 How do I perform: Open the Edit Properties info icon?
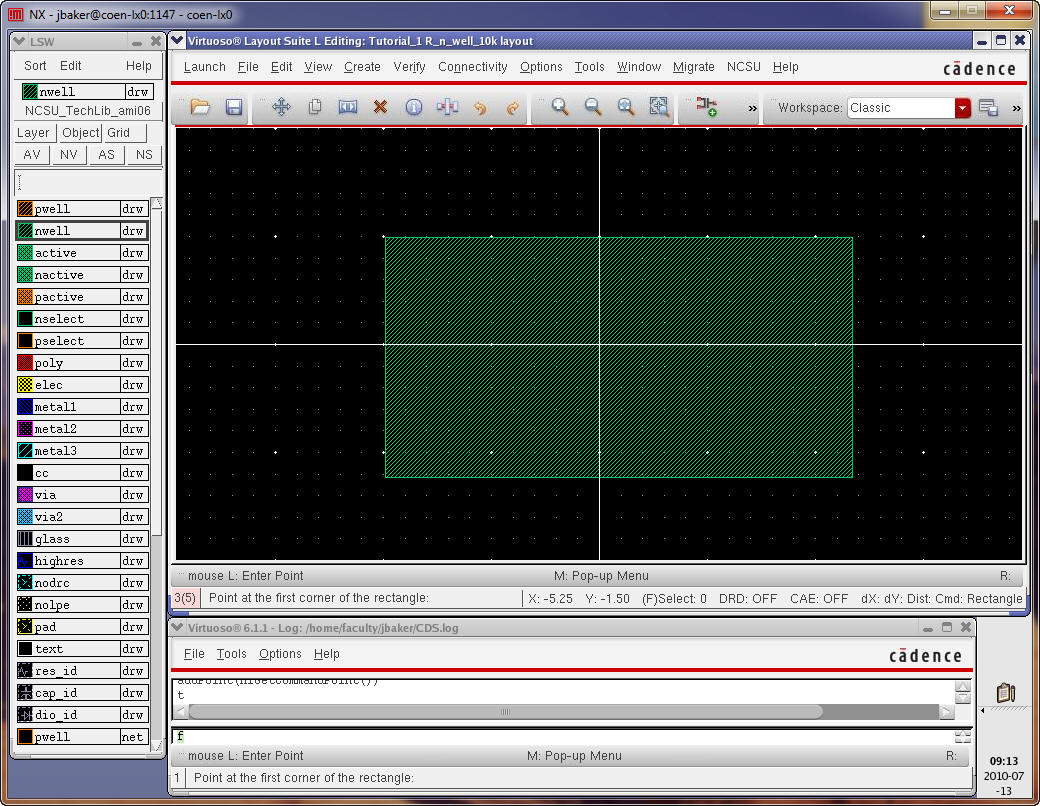413,107
